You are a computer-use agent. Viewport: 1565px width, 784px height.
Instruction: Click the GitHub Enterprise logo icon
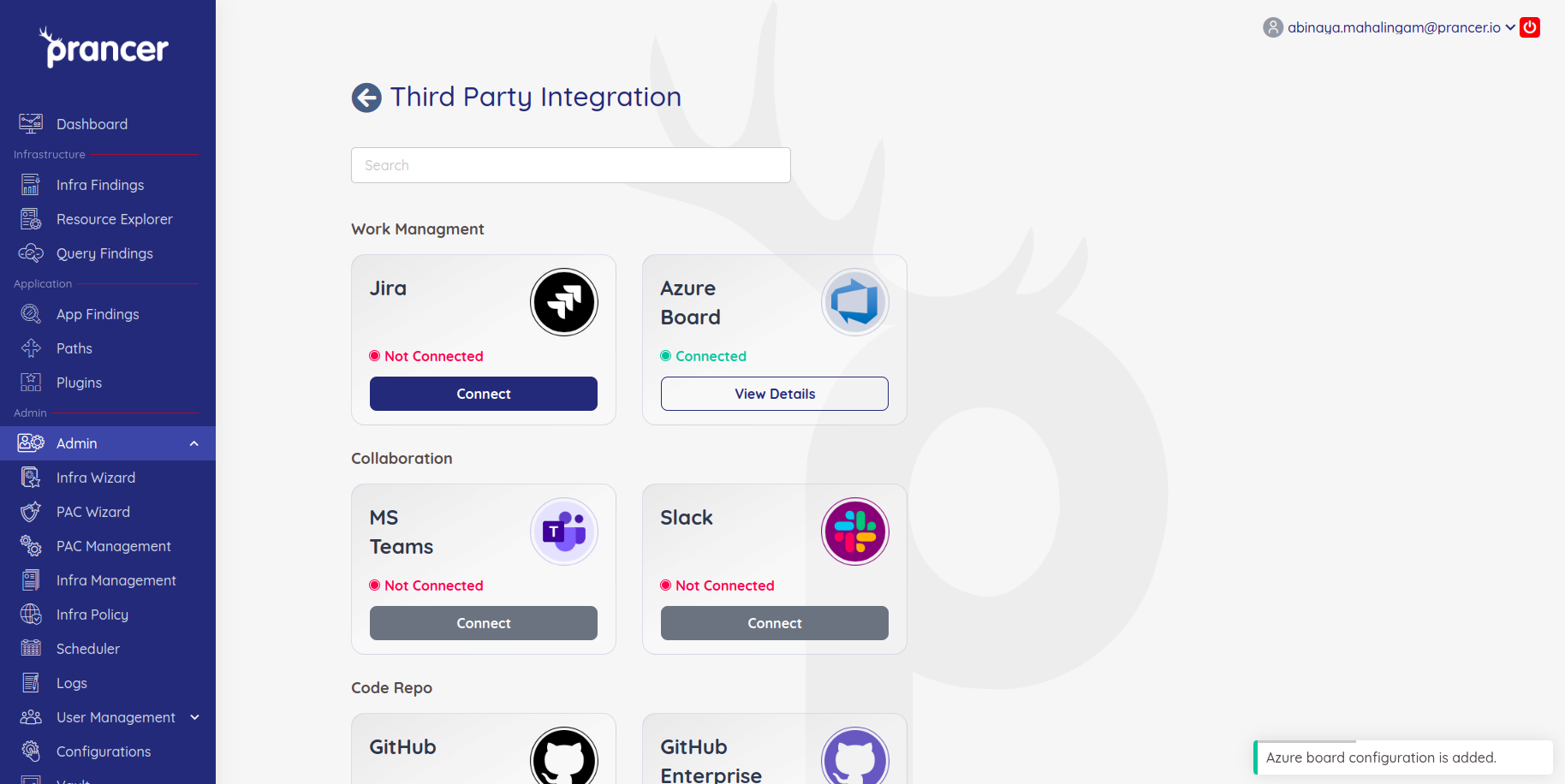pos(855,756)
